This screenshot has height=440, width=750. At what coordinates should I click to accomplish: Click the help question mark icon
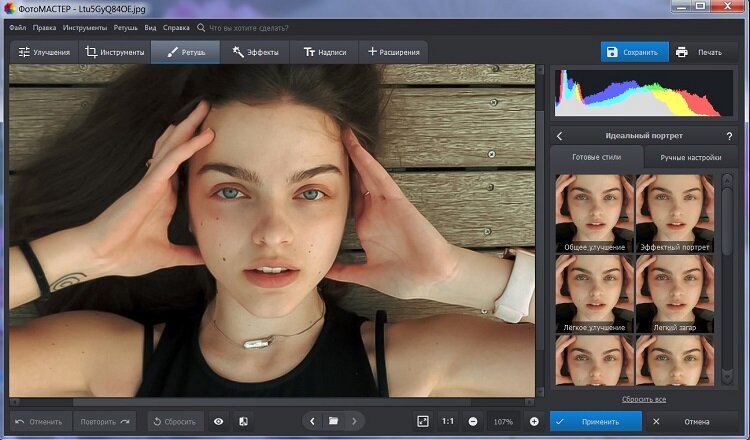pos(729,135)
